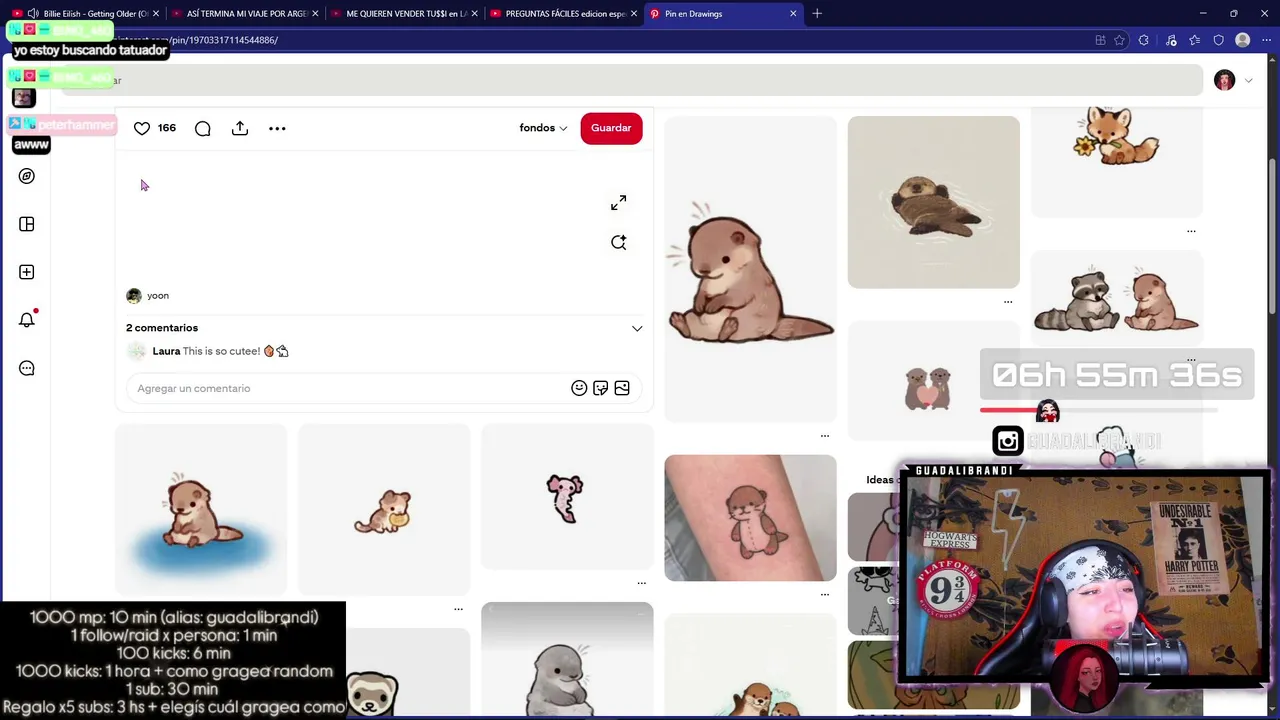1280x720 pixels.
Task: Mute the Billie Eilish tab audio
Action: pos(33,14)
